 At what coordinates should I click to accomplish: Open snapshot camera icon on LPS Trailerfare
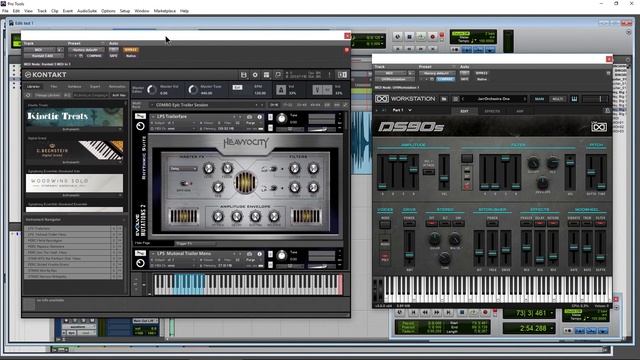tap(249, 117)
